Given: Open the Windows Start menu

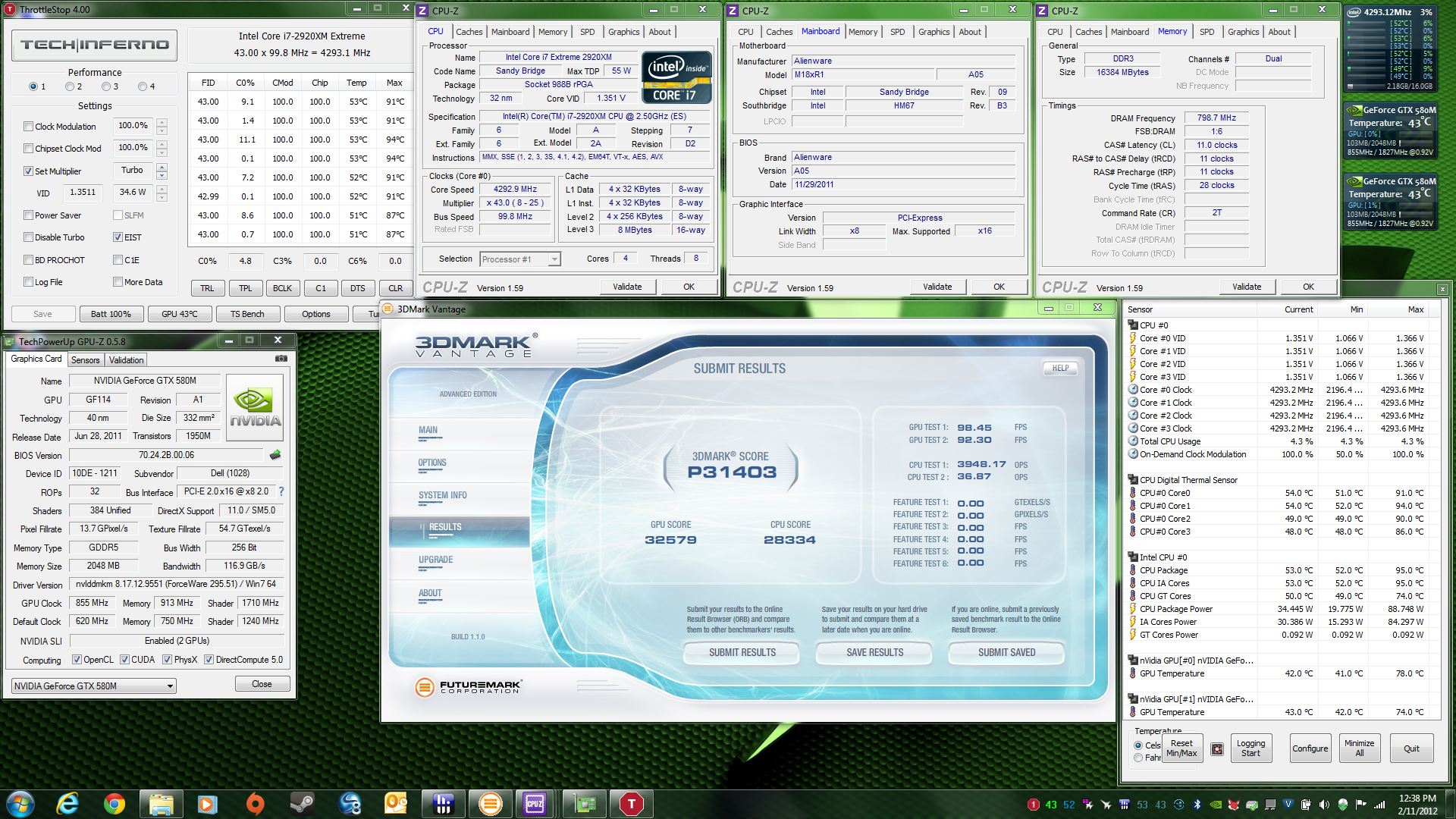Looking at the screenshot, I should (20, 803).
